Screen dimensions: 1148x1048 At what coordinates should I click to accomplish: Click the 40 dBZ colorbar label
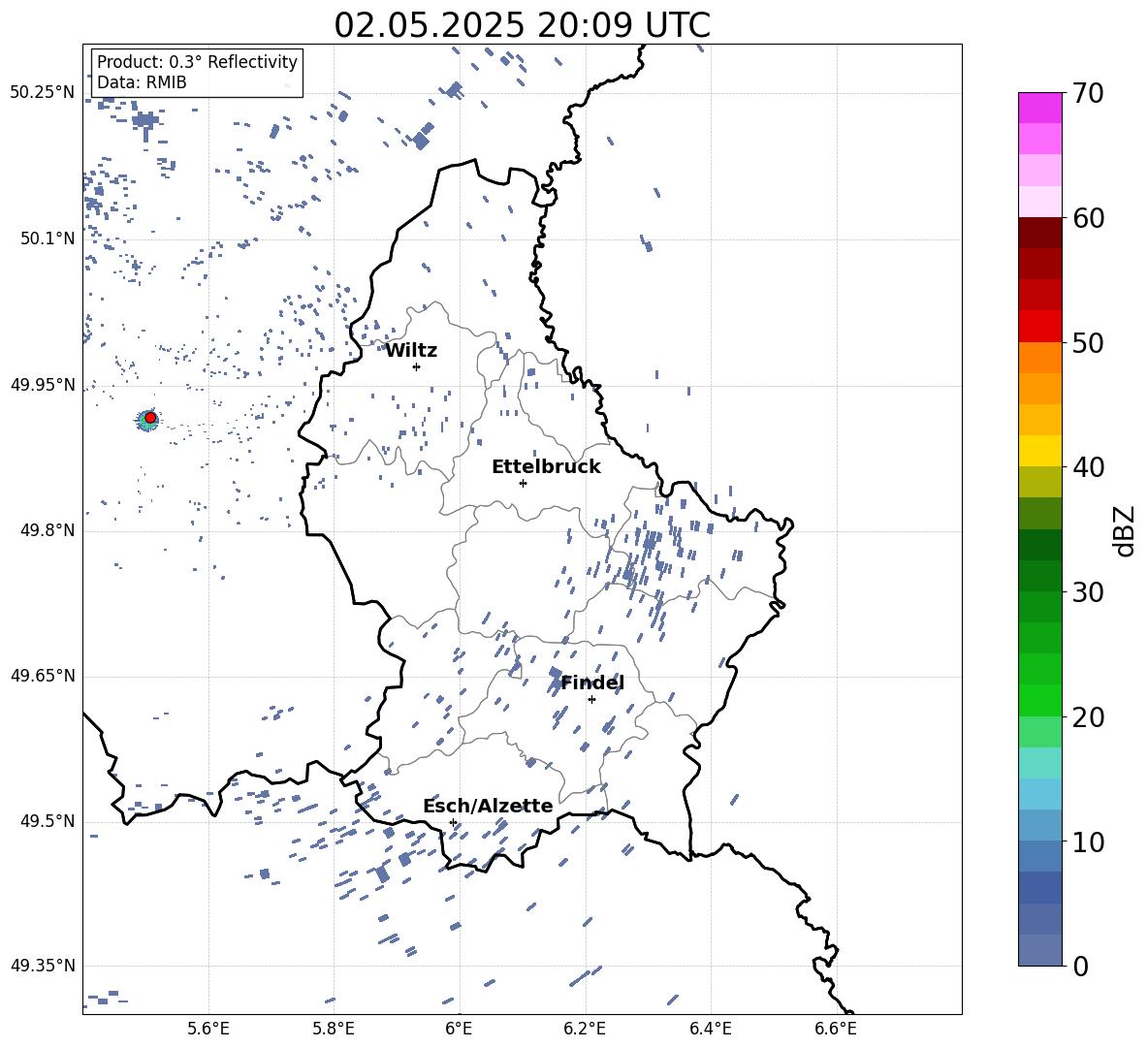[x=1088, y=467]
